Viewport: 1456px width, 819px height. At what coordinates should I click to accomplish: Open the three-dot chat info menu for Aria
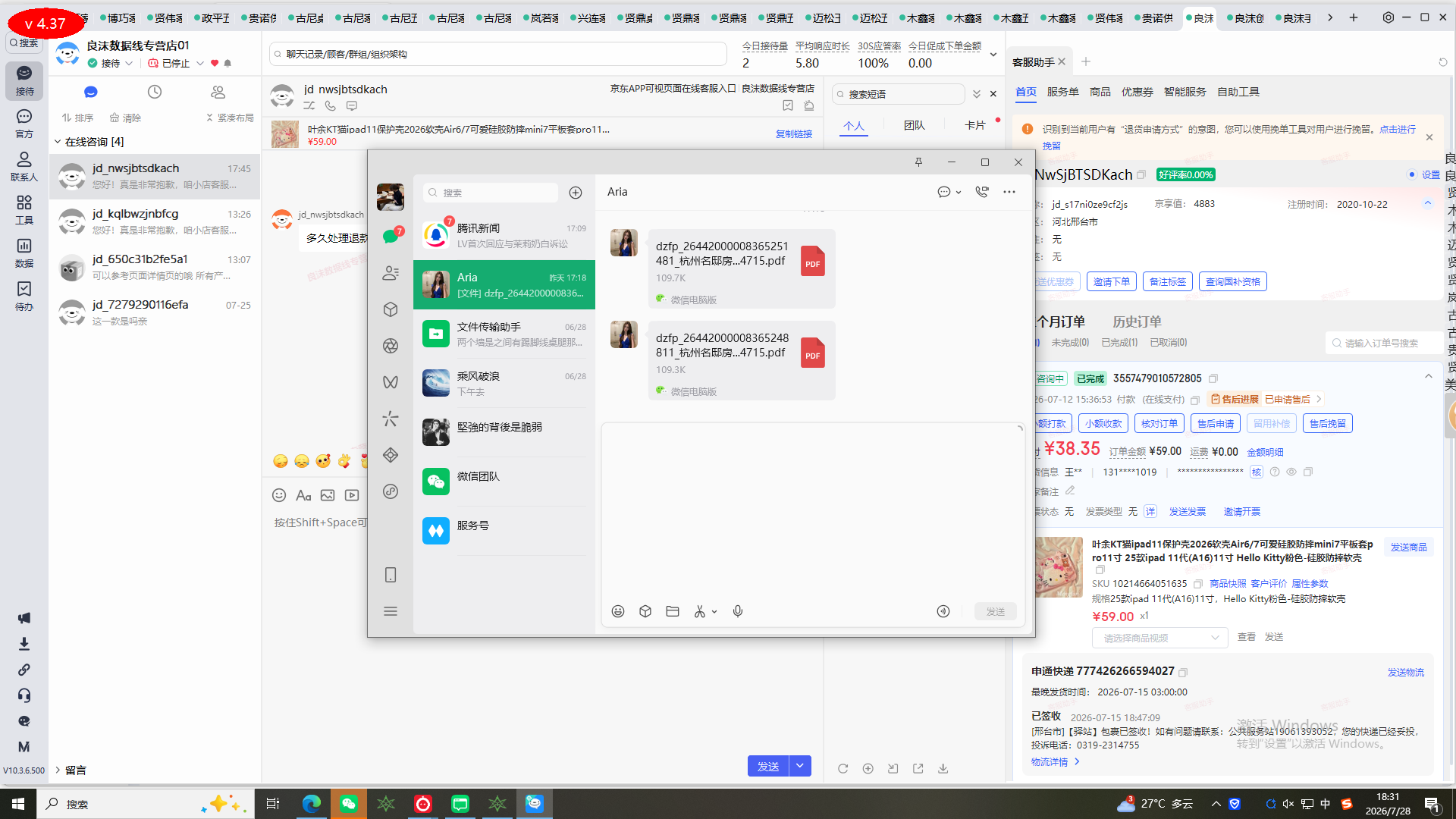coord(1009,192)
